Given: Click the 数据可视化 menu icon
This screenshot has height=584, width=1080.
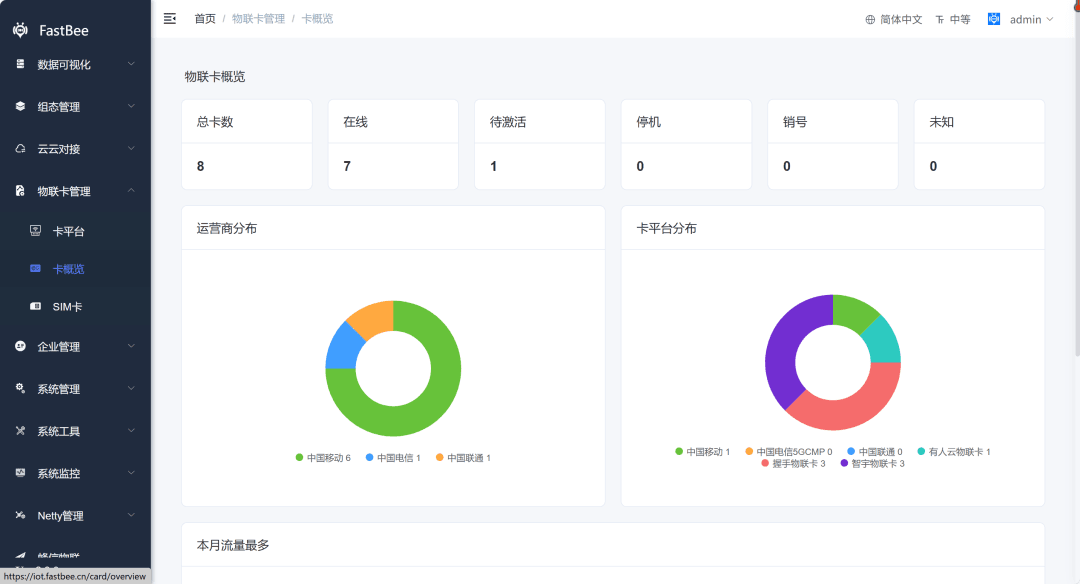Looking at the screenshot, I should point(21,64).
